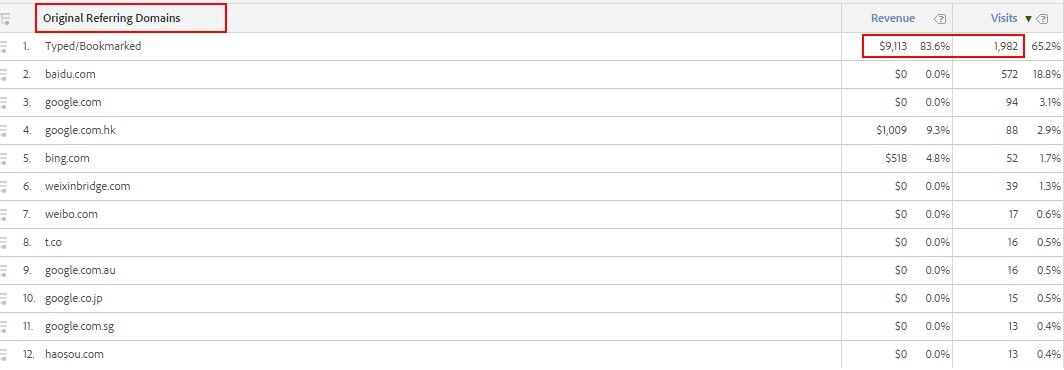The height and width of the screenshot is (370, 1064).
Task: Select the t.co domain entry
Action: (54, 242)
